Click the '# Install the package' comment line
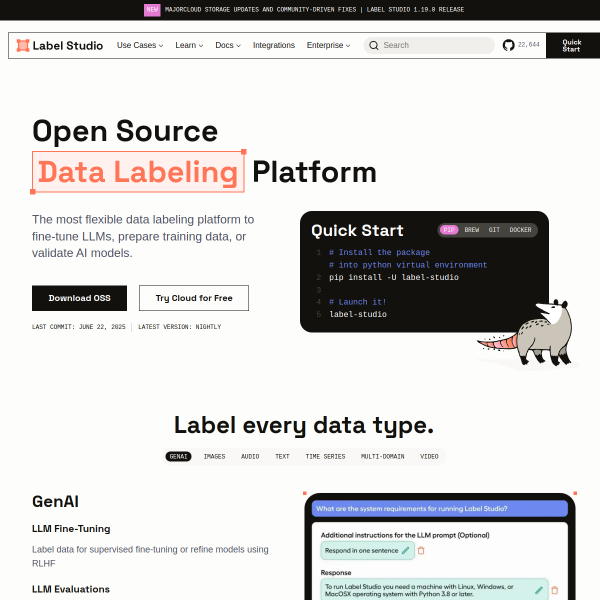Screen dimensions: 600x600 [x=379, y=252]
